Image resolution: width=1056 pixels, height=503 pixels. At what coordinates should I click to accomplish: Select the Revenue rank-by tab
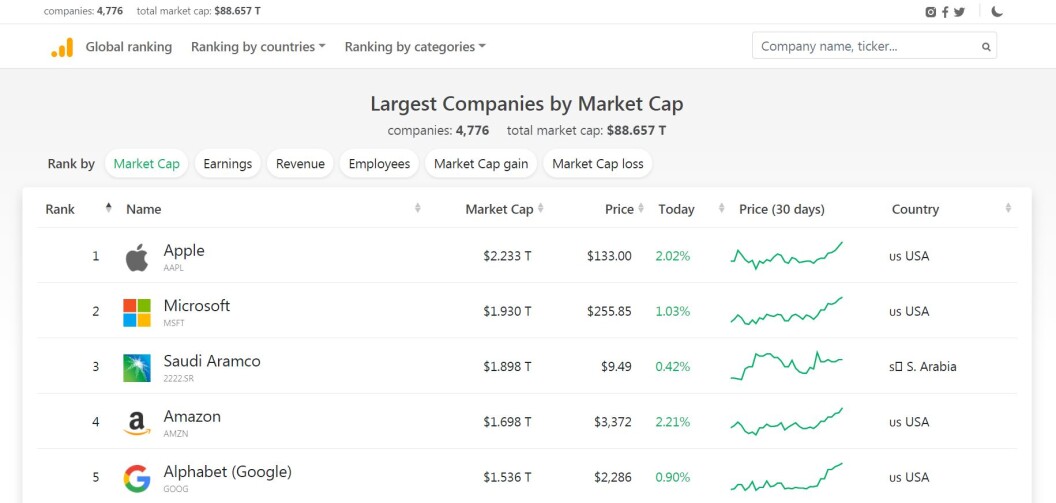pyautogui.click(x=300, y=164)
